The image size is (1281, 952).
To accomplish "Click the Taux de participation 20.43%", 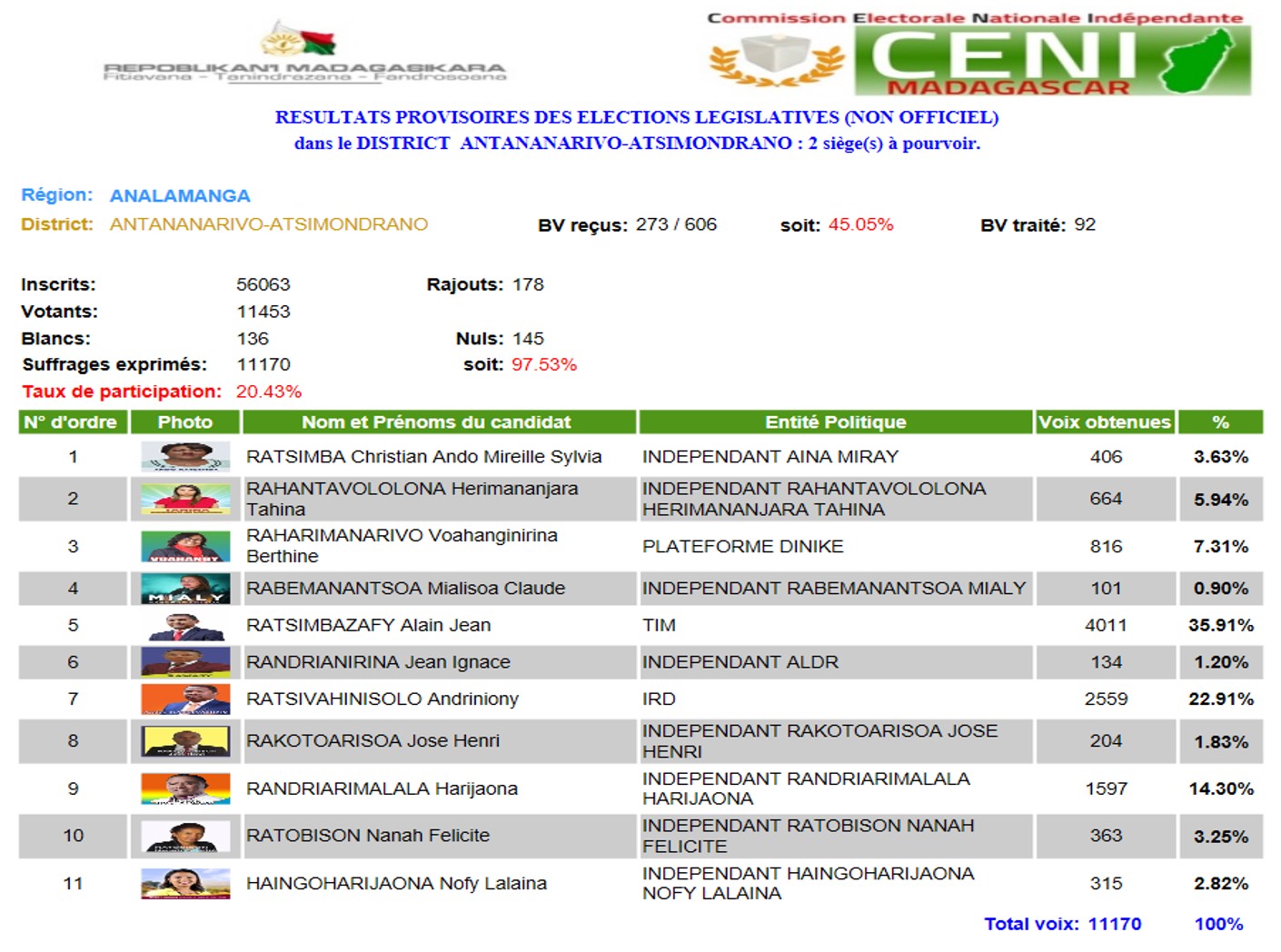I will tap(269, 392).
